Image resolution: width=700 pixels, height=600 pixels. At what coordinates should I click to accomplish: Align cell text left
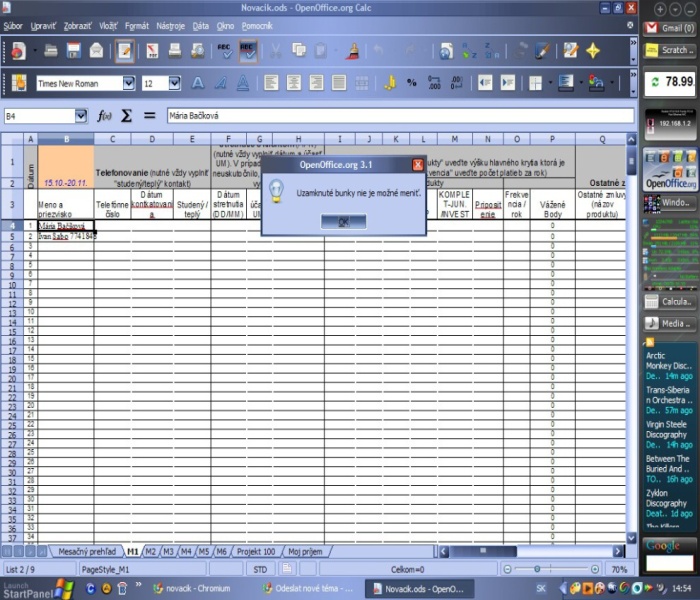271,83
